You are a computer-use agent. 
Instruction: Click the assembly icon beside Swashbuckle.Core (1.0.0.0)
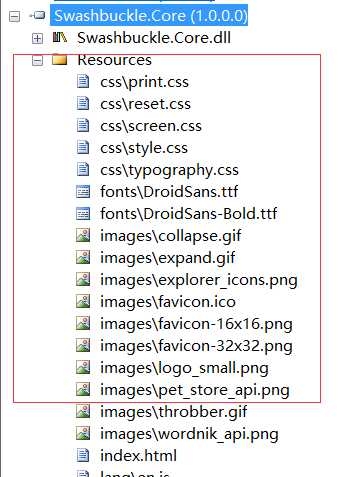point(38,15)
